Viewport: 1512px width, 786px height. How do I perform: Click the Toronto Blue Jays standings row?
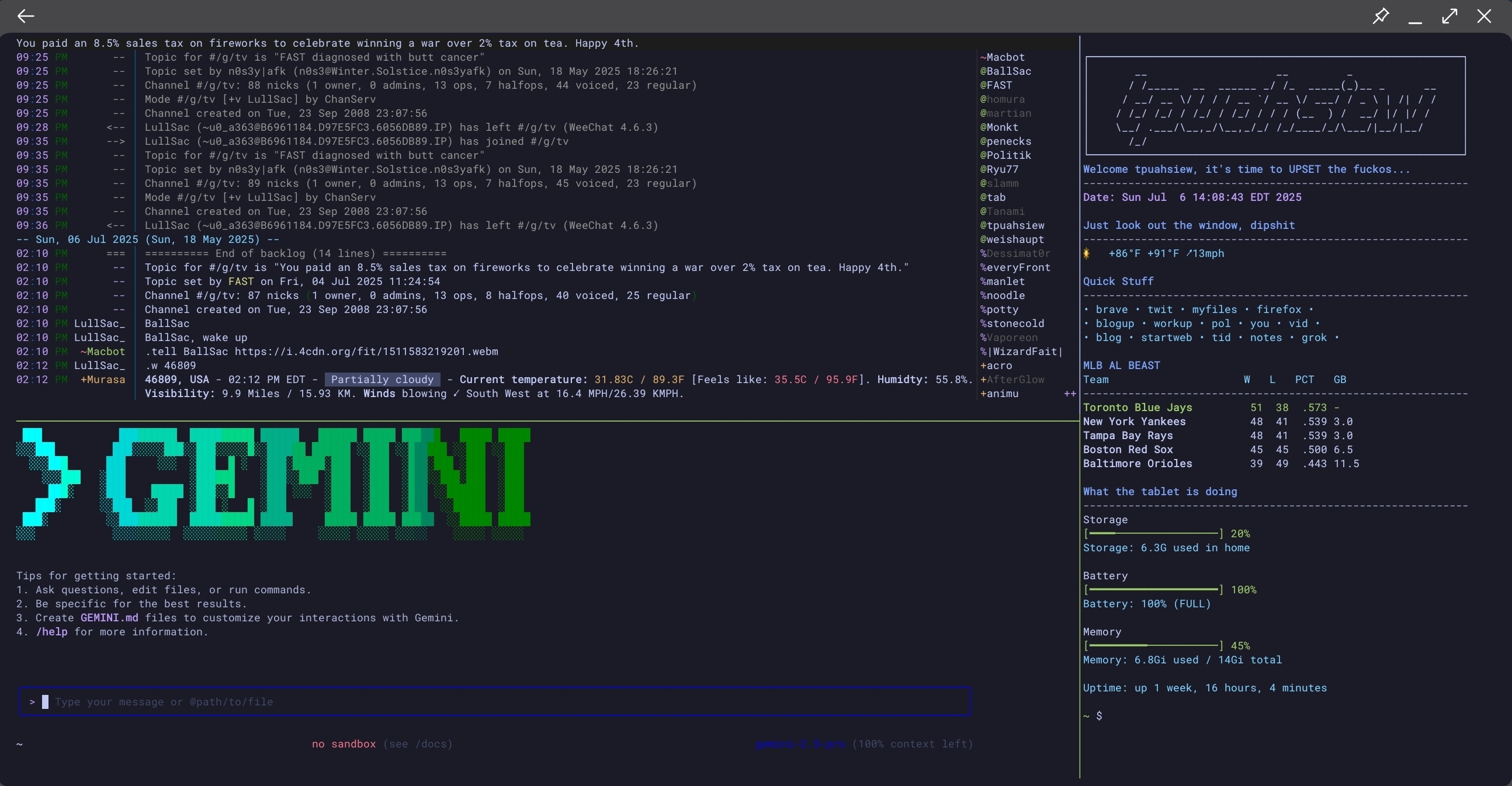[1212, 408]
